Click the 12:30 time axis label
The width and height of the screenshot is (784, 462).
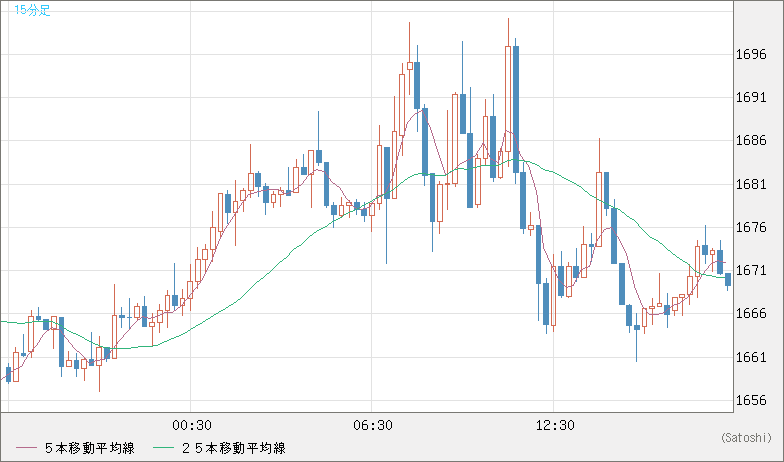554,426
